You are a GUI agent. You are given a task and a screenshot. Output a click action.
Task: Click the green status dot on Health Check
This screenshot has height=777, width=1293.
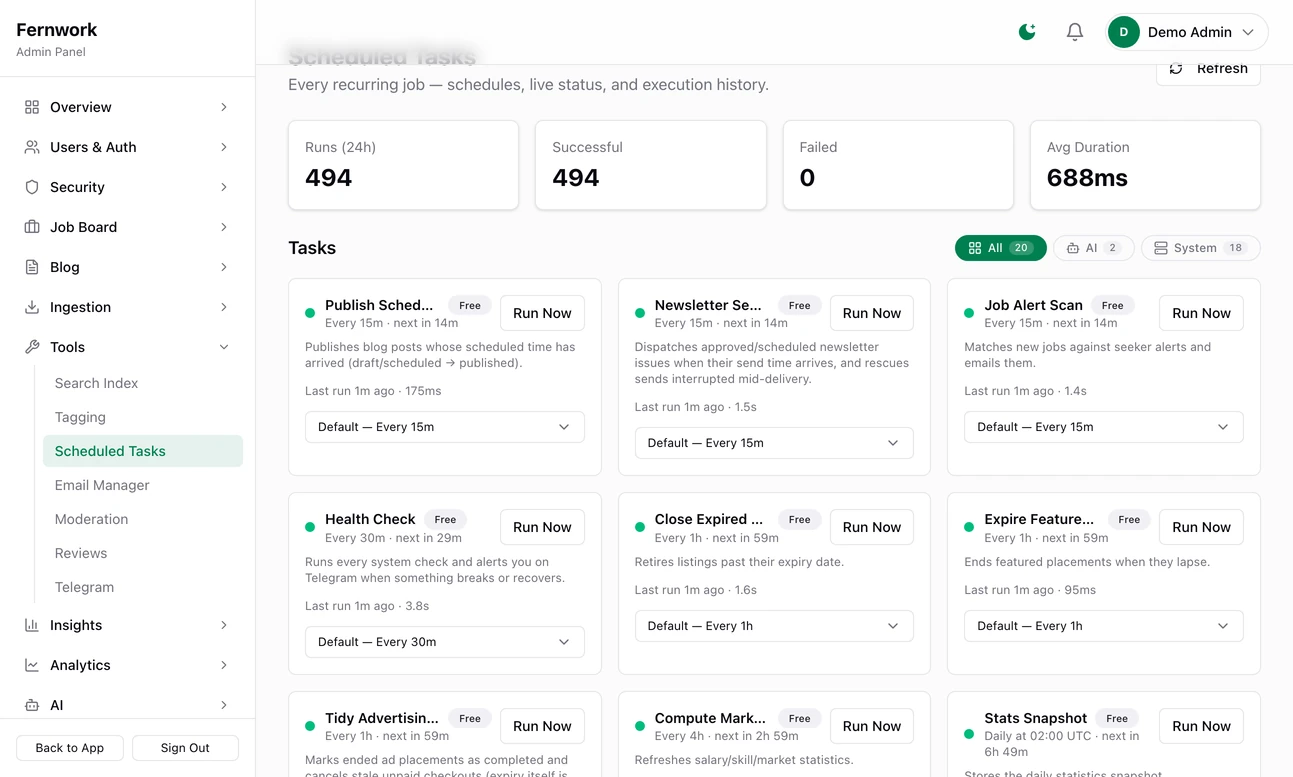pyautogui.click(x=310, y=527)
